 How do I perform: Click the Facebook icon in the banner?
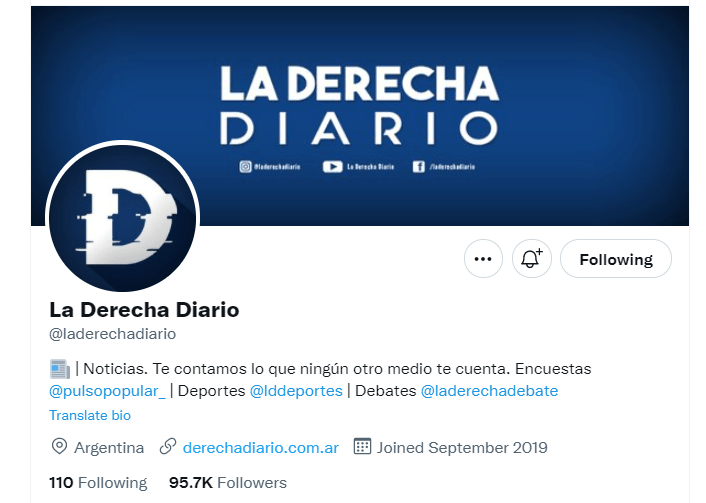click(419, 167)
